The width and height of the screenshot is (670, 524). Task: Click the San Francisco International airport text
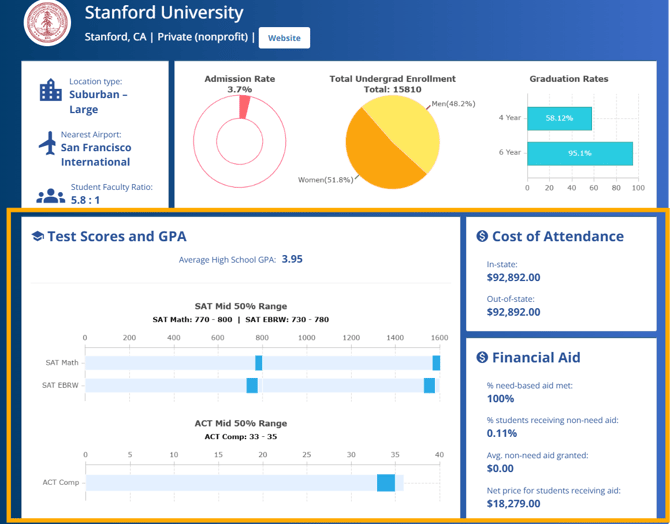click(96, 154)
